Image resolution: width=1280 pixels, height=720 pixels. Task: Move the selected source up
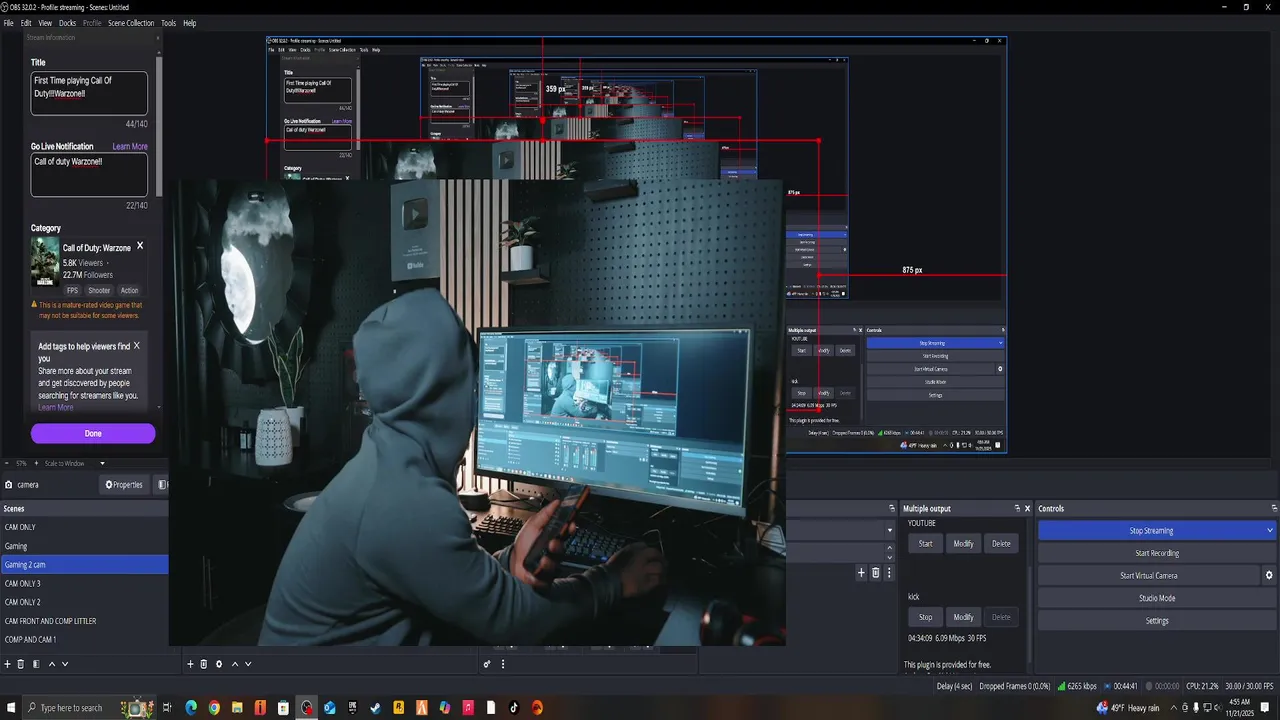[x=235, y=664]
